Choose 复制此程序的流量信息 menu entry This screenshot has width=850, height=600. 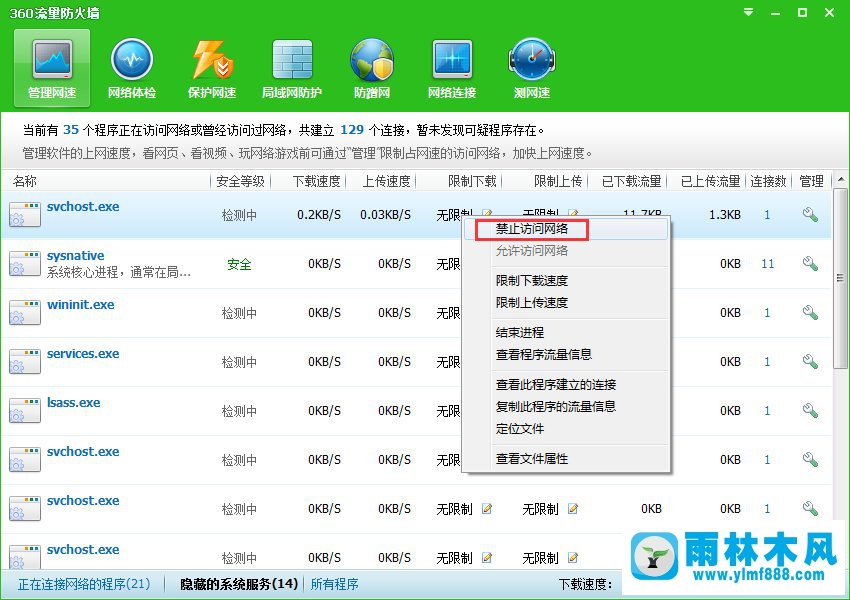[556, 407]
